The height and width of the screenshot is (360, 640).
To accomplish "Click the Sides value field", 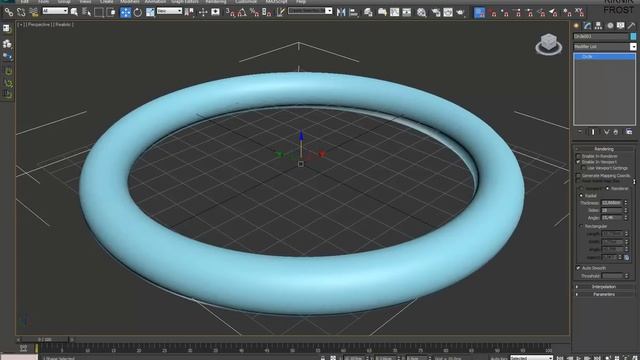I will click(x=612, y=210).
